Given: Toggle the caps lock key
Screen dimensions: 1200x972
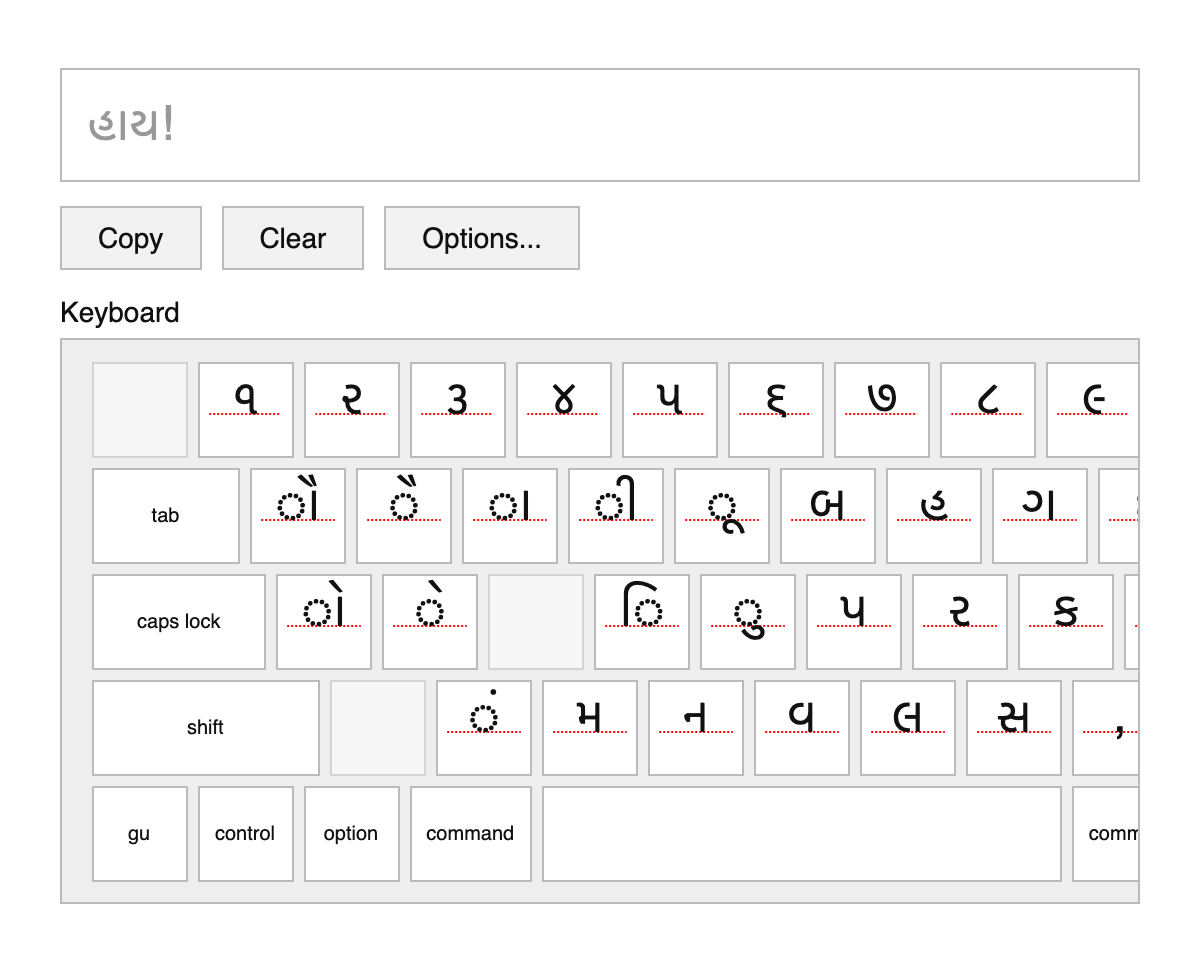Looking at the screenshot, I should [179, 622].
